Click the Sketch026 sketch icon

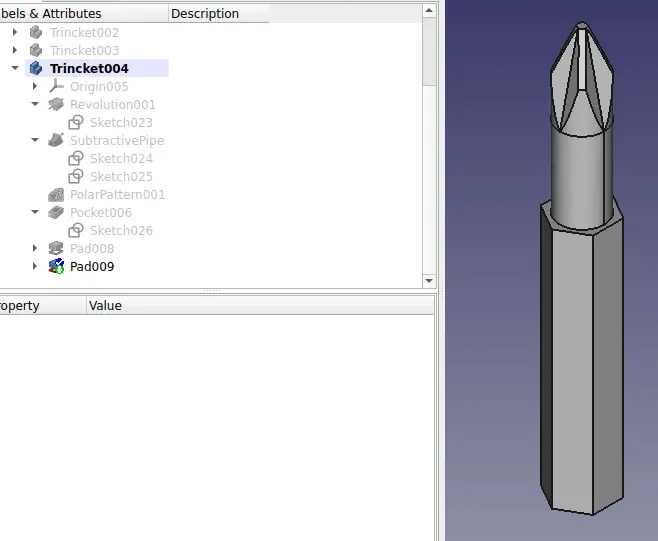pos(76,231)
